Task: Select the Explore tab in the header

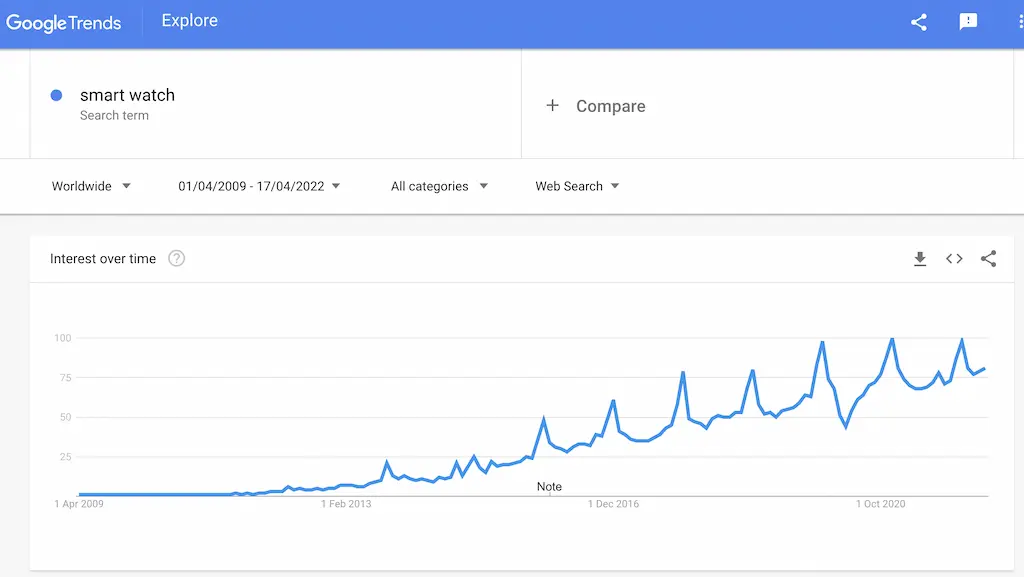Action: 189,21
